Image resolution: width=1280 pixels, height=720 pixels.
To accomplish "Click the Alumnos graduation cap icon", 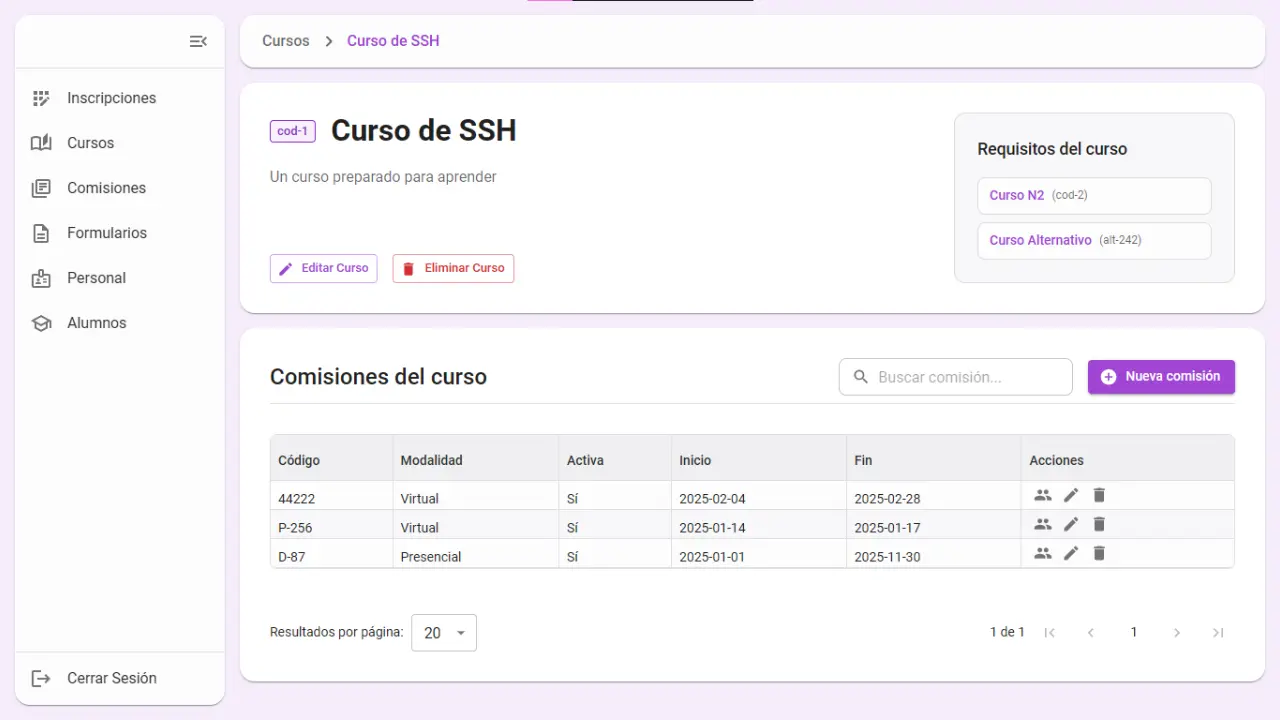I will (41, 323).
